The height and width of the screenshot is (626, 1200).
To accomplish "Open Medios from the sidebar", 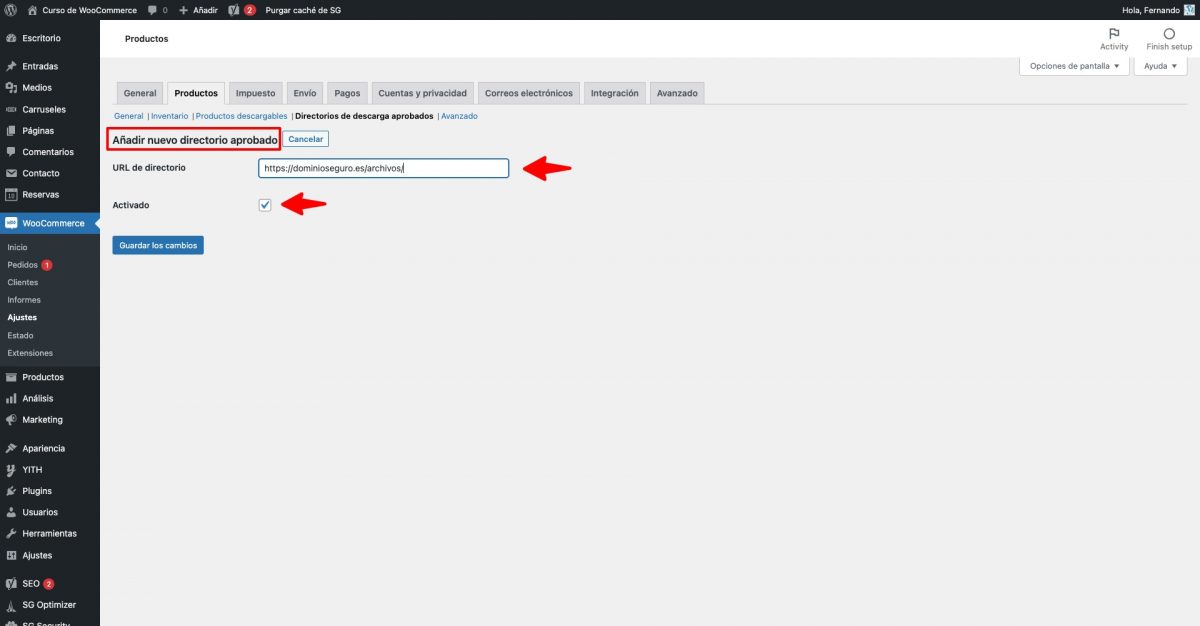I will pyautogui.click(x=37, y=88).
